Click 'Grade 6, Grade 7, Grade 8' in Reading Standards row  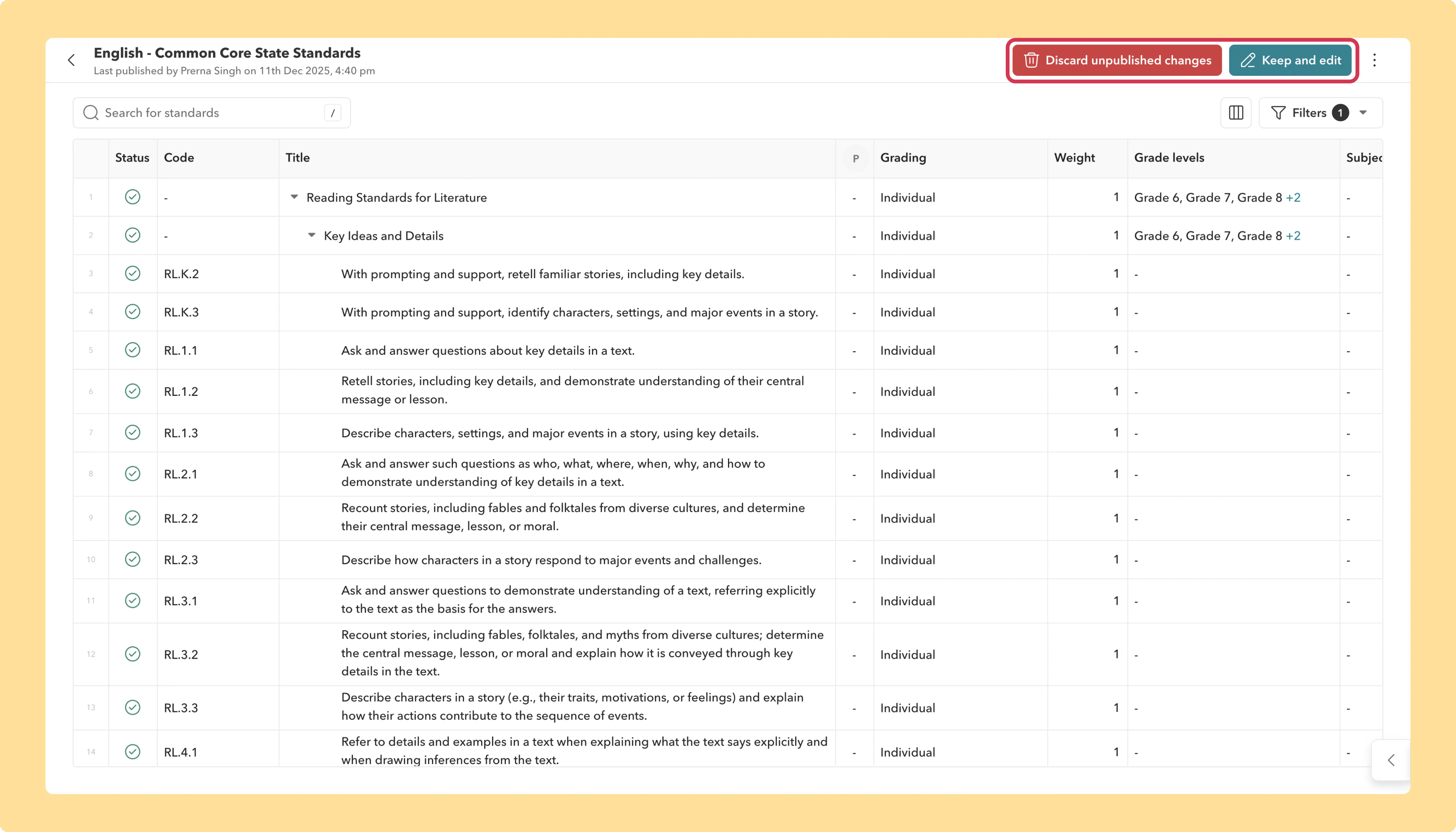(1208, 198)
